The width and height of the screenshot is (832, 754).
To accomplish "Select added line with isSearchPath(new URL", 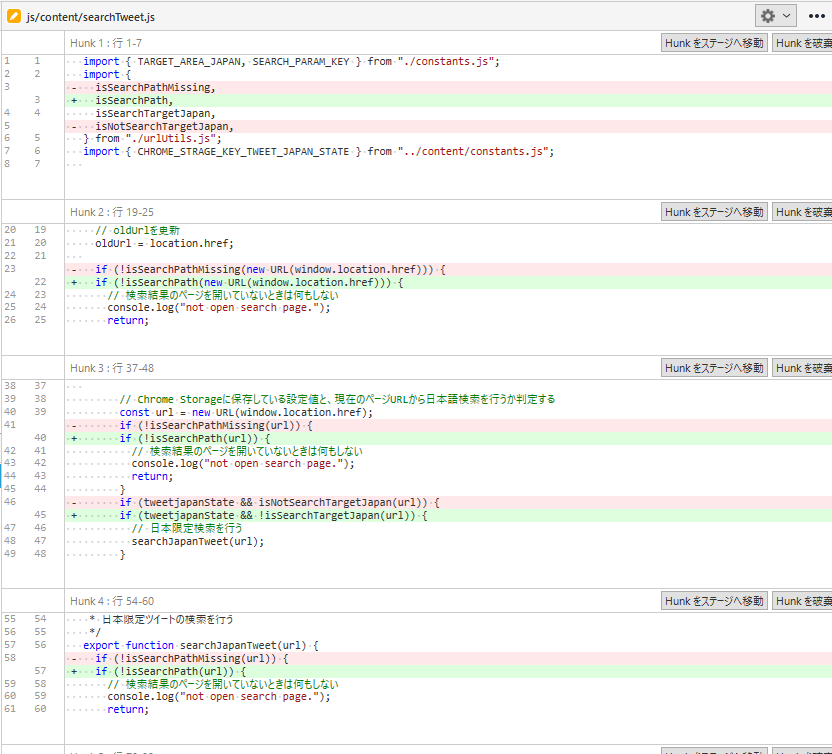I will pyautogui.click(x=448, y=282).
